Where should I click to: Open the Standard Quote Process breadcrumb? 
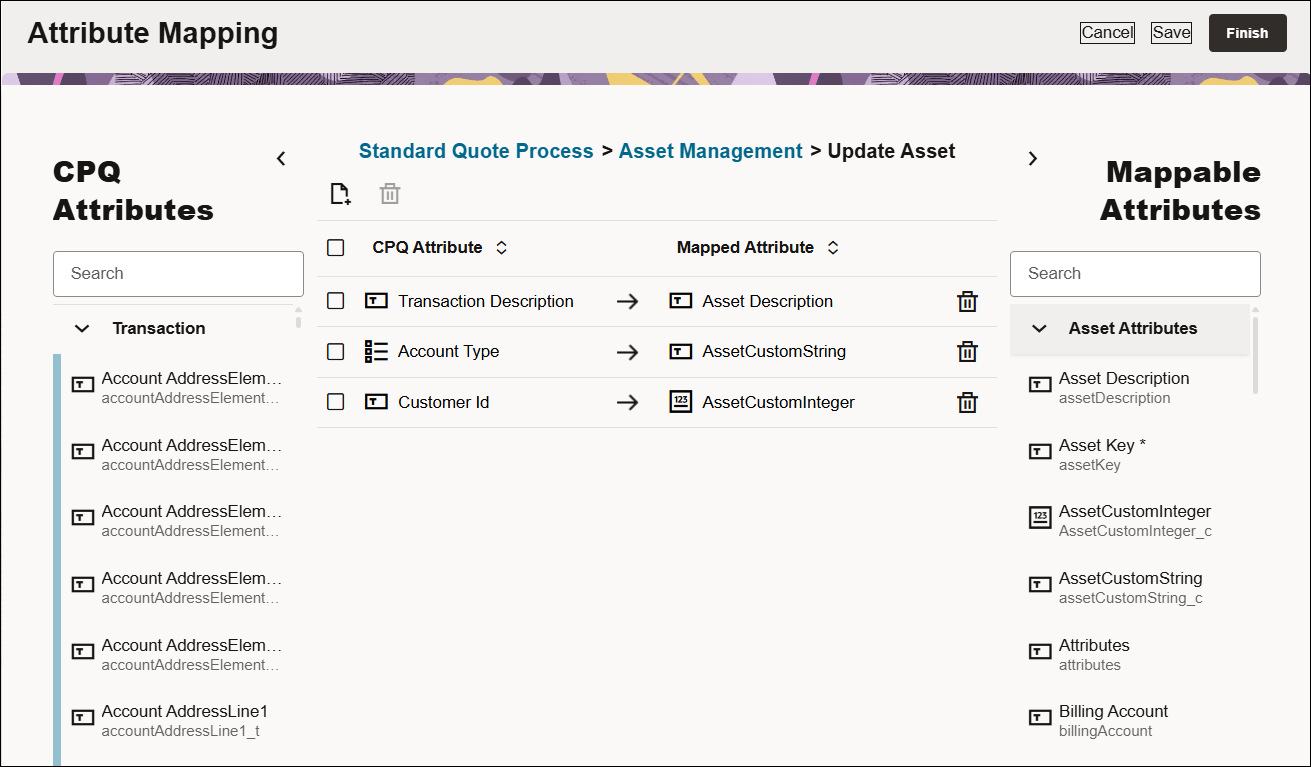(x=476, y=150)
